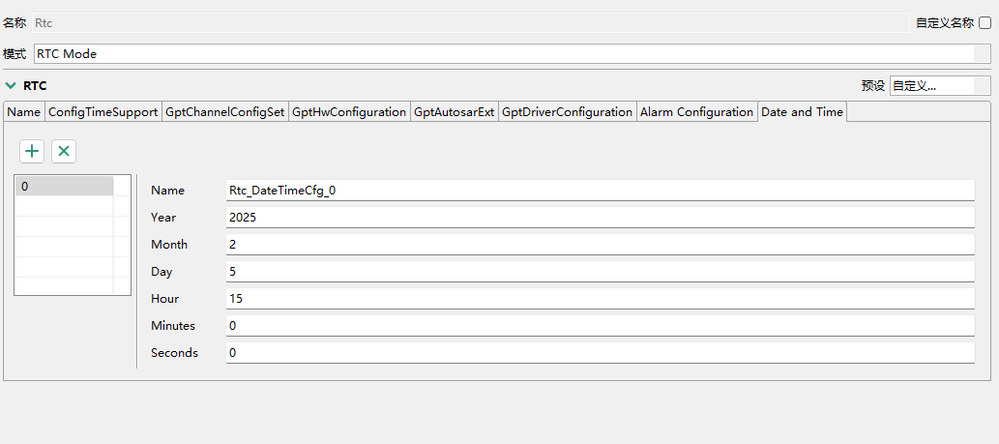Viewport: 999px width, 444px height.
Task: Go to the GptHwConfiguration tab
Action: [349, 112]
